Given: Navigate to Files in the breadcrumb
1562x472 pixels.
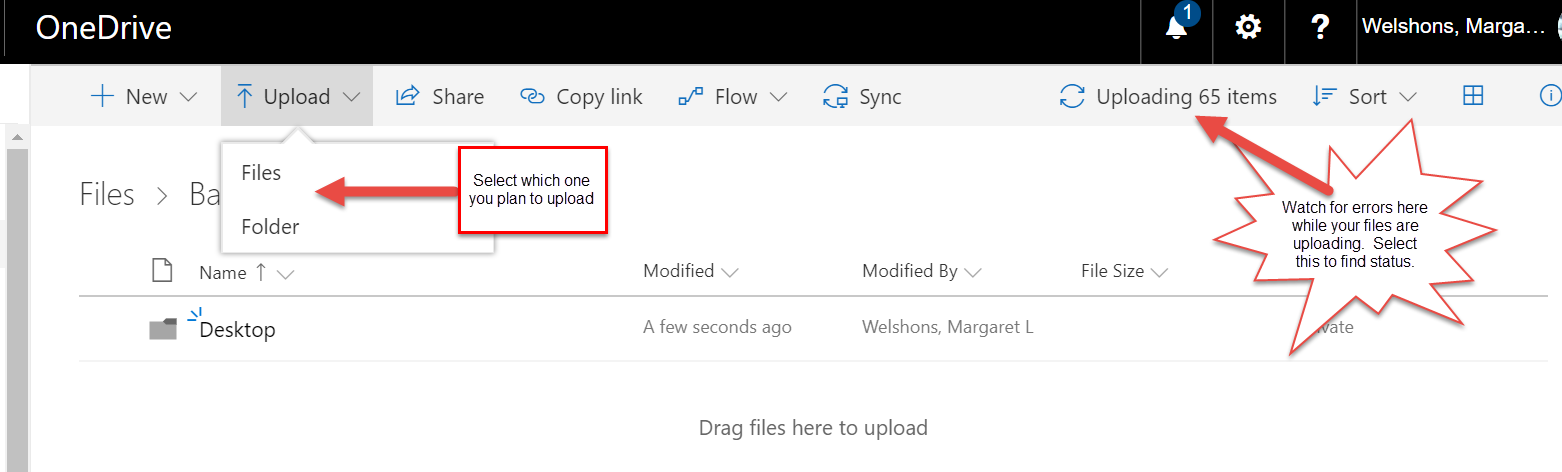Looking at the screenshot, I should pos(107,194).
